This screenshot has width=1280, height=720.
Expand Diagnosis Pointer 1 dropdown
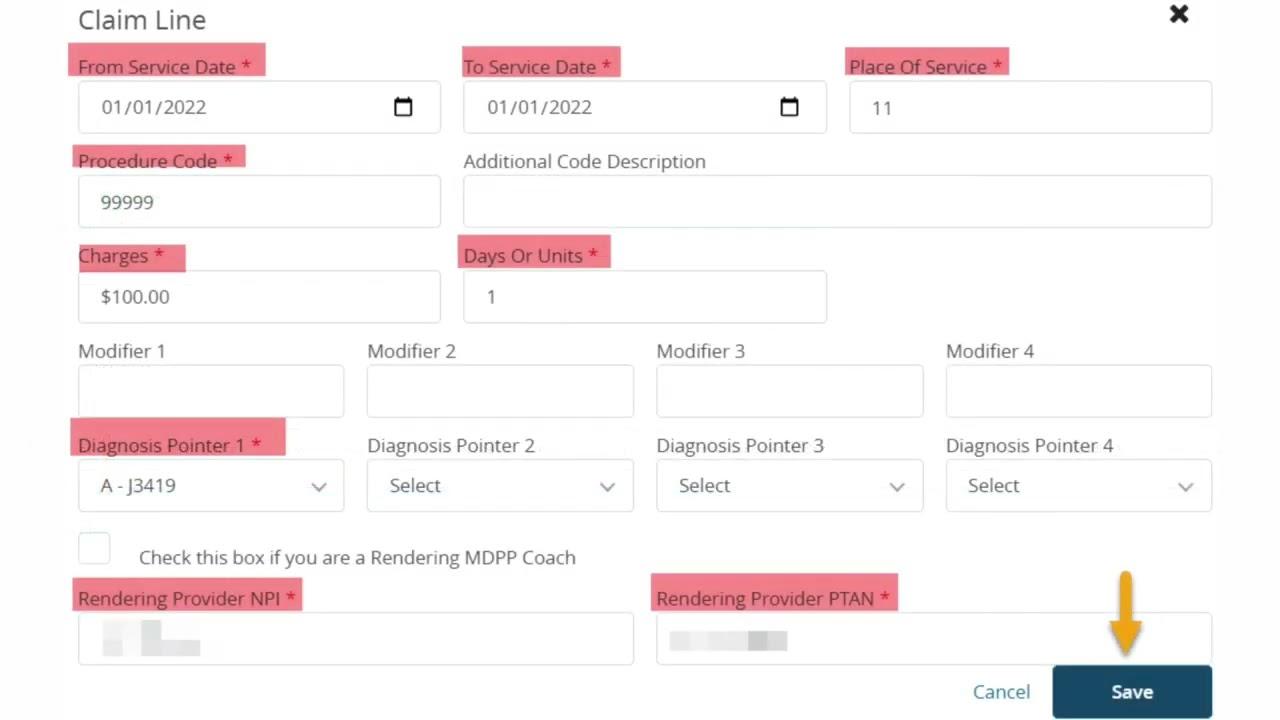[211, 486]
